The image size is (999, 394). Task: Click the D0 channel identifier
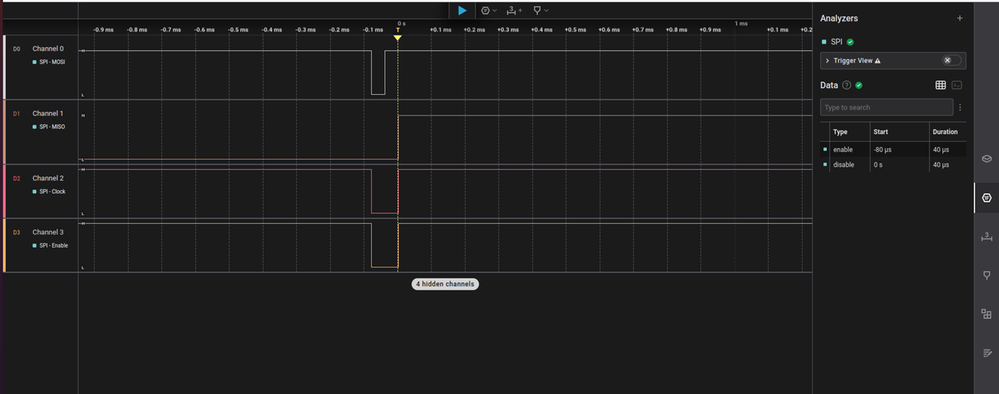point(17,49)
